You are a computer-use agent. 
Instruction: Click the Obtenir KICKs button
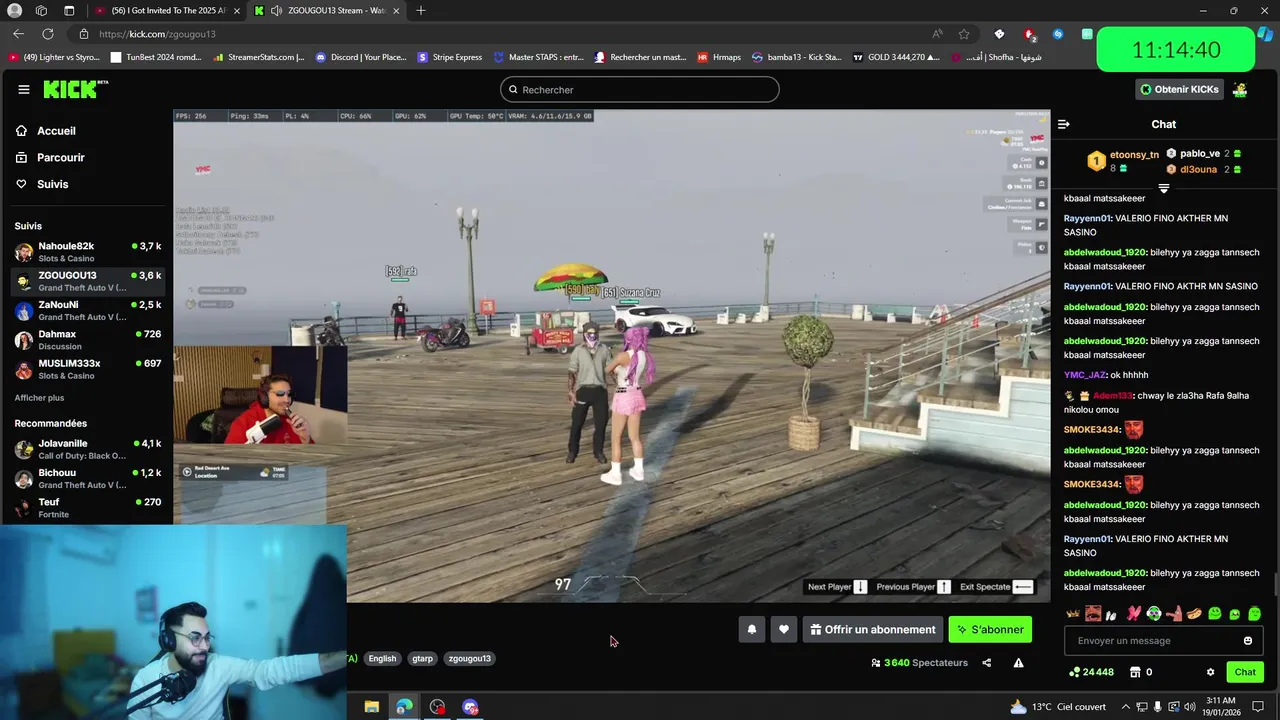(1180, 89)
